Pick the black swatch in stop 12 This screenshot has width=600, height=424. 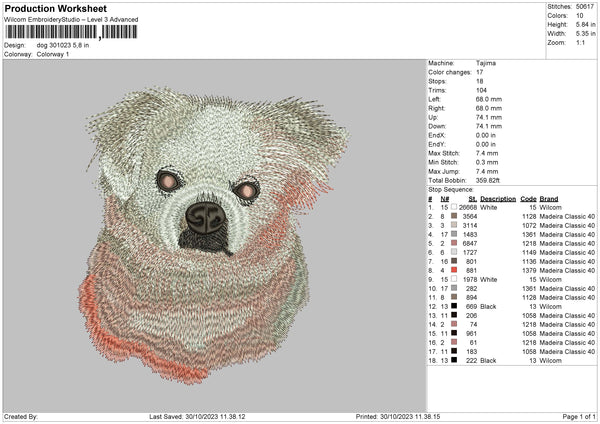[x=453, y=306]
